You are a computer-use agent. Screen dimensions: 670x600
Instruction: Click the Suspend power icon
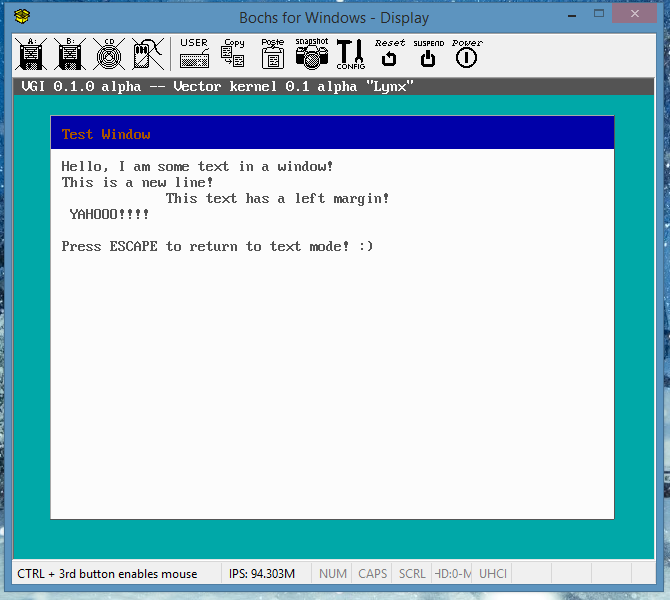pos(428,53)
